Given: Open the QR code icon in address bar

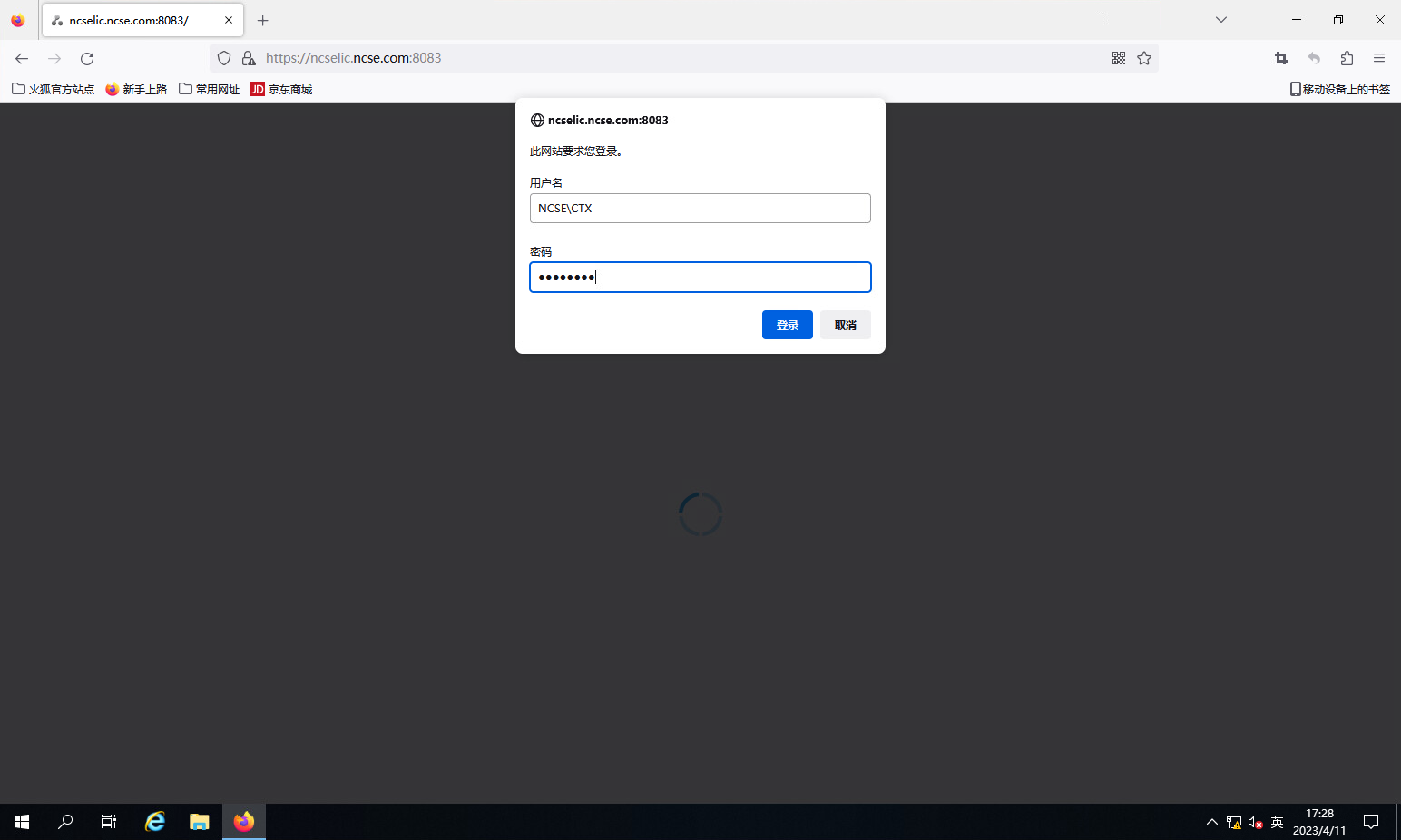Looking at the screenshot, I should [x=1119, y=58].
